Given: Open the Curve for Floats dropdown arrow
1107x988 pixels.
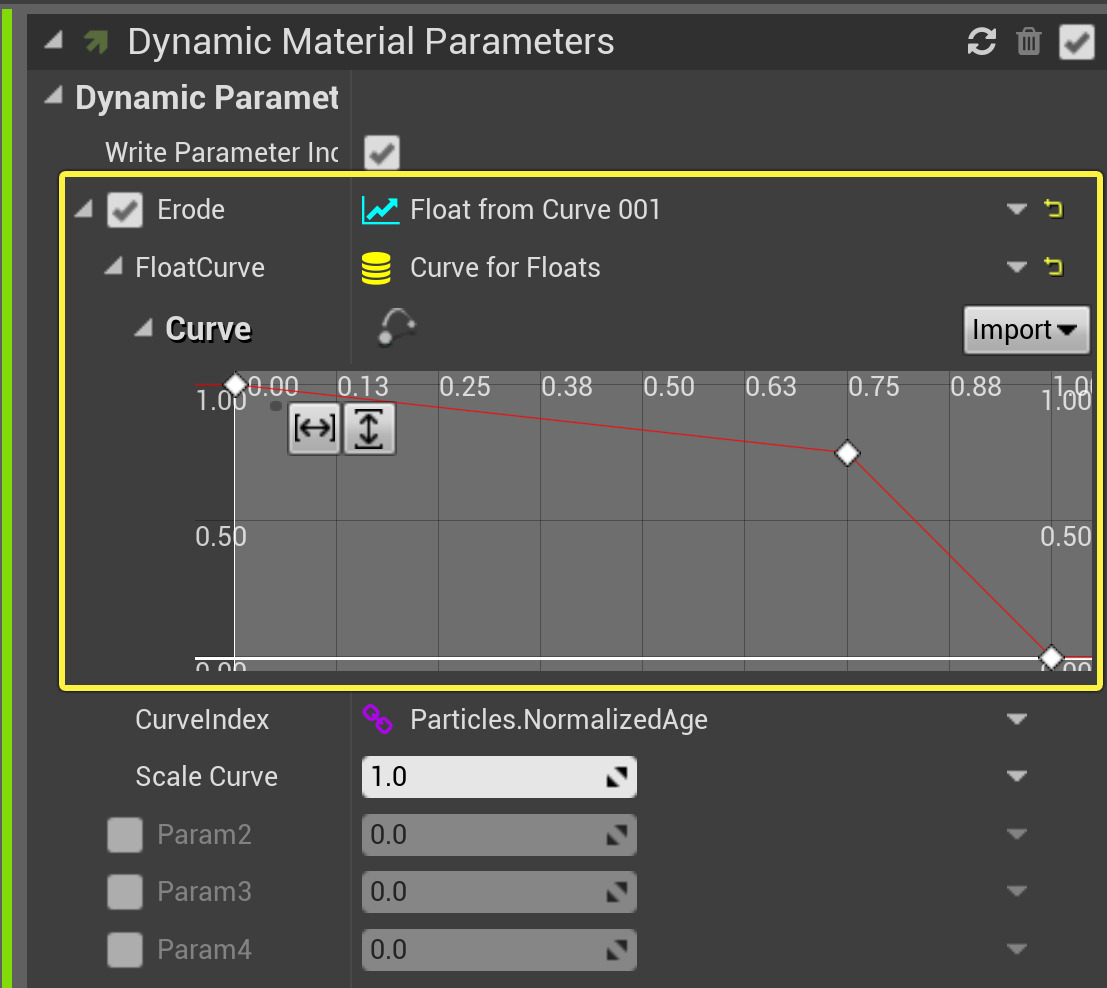Looking at the screenshot, I should click(1017, 267).
